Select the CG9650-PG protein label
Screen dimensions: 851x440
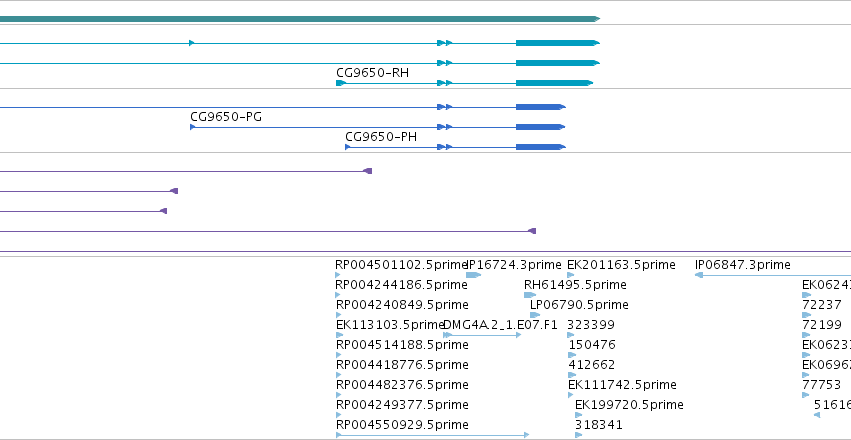226,117
